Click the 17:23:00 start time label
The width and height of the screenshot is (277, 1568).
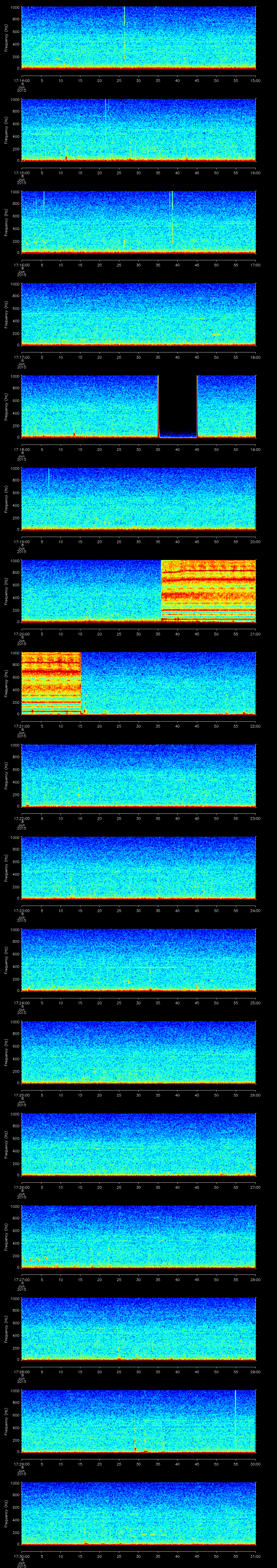(21, 910)
